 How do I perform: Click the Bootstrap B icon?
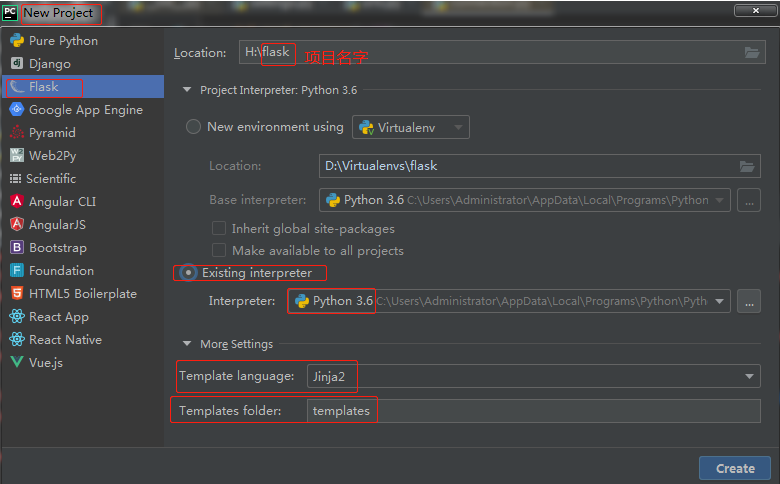[x=17, y=247]
